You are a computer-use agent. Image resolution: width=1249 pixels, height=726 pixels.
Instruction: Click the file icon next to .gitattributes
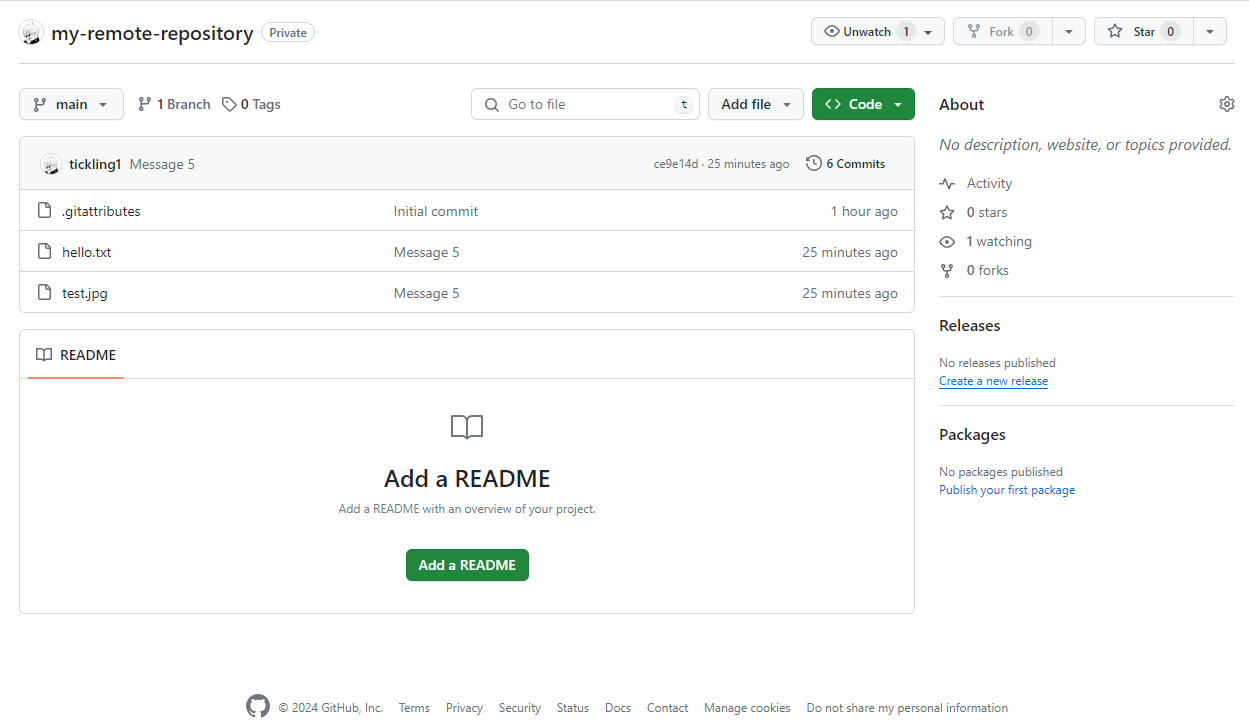click(44, 211)
